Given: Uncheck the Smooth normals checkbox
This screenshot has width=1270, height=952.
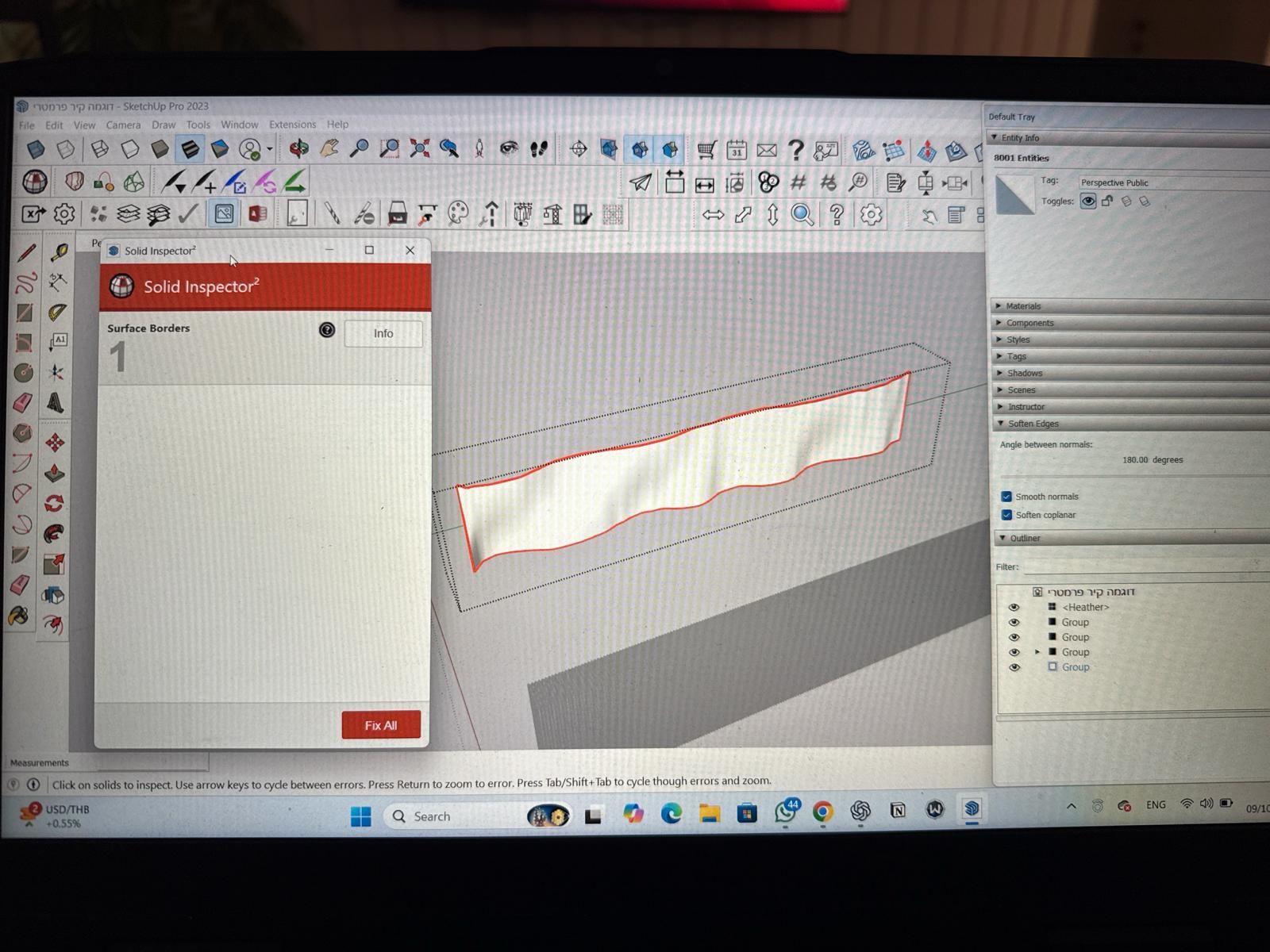Looking at the screenshot, I should [x=1006, y=497].
